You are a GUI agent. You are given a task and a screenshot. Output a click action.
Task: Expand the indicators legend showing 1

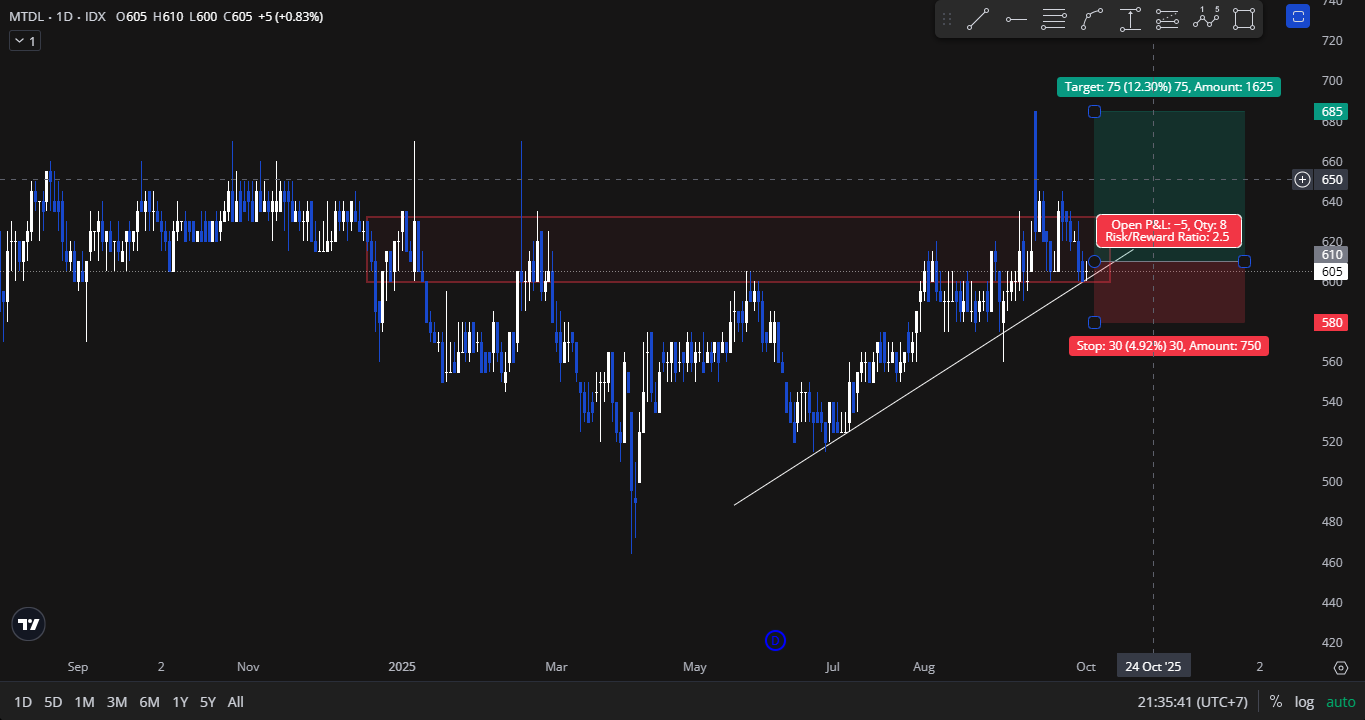coord(24,41)
